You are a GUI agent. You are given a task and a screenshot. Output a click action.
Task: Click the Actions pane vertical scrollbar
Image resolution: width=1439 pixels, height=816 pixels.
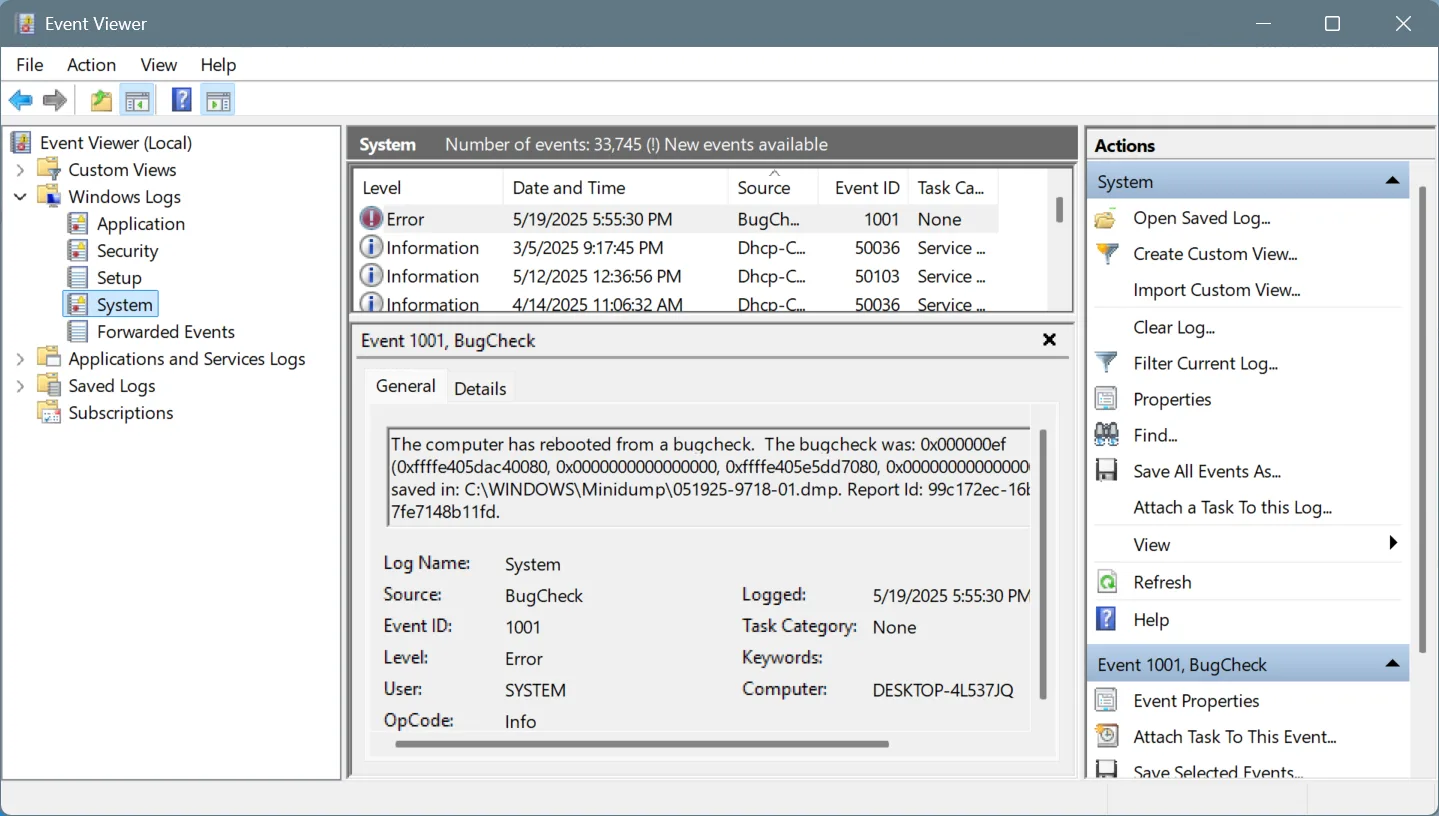(1422, 420)
